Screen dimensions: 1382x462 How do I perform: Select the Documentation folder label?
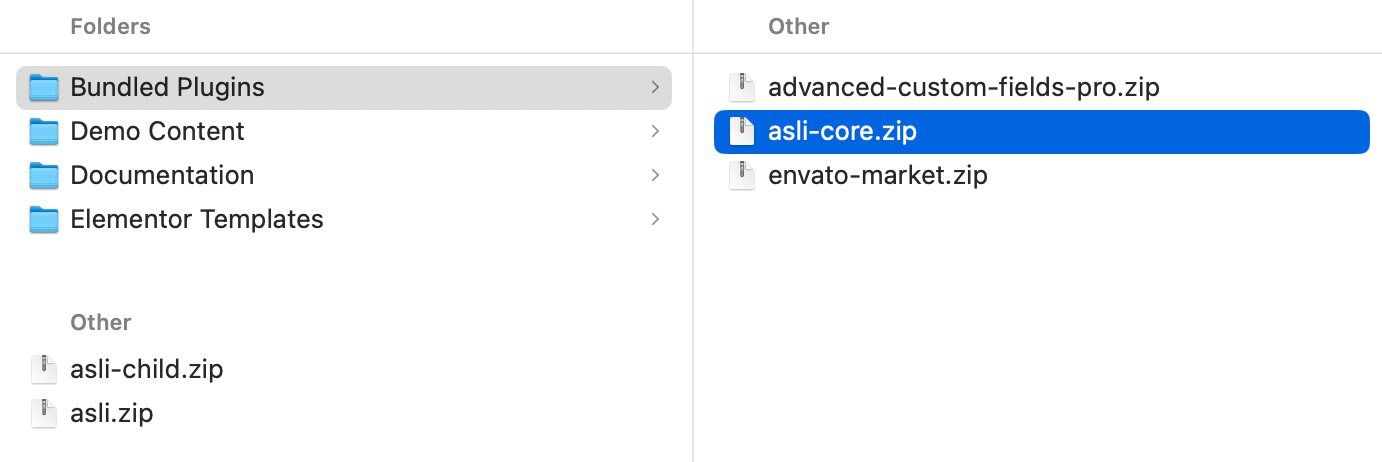(x=162, y=176)
